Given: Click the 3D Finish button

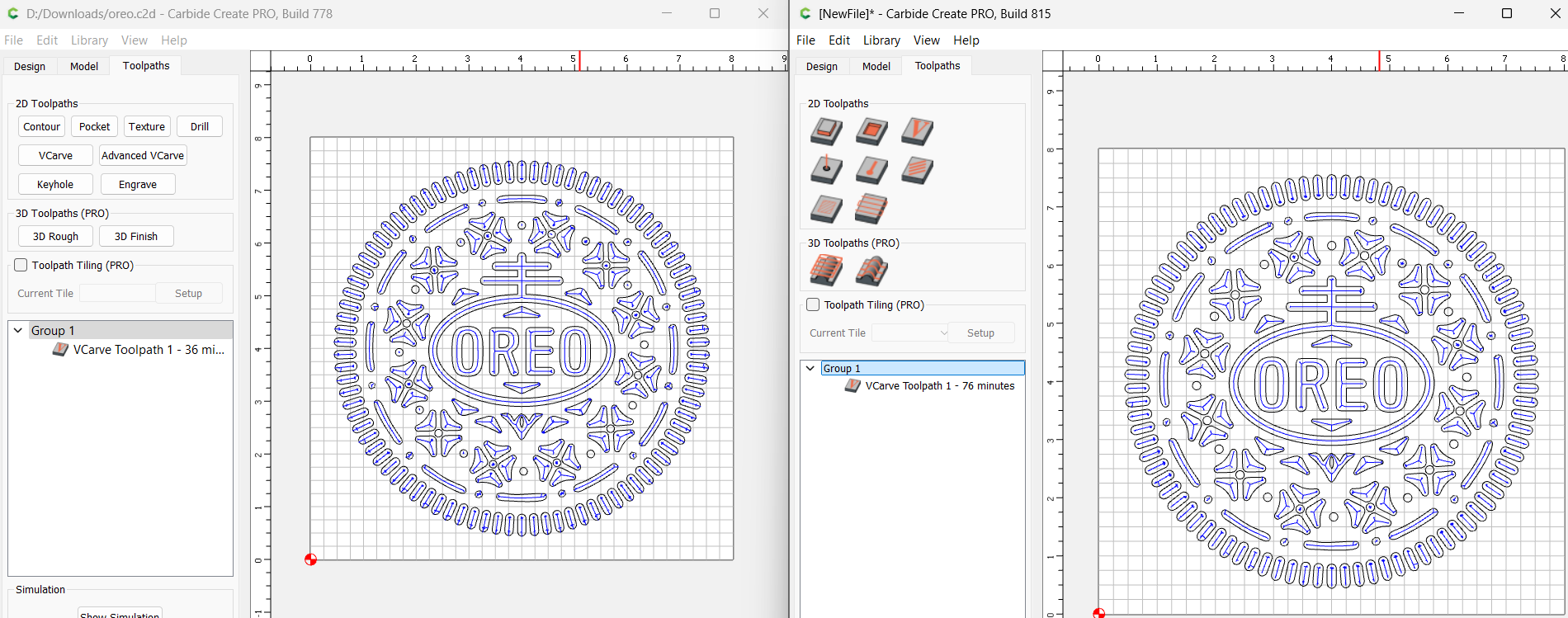Looking at the screenshot, I should click(136, 236).
